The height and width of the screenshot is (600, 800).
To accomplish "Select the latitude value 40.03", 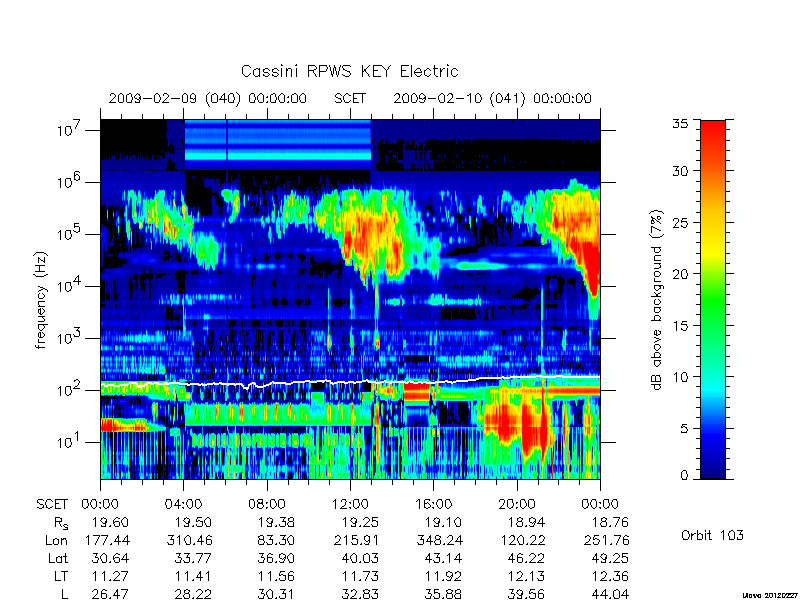I will click(x=360, y=558).
